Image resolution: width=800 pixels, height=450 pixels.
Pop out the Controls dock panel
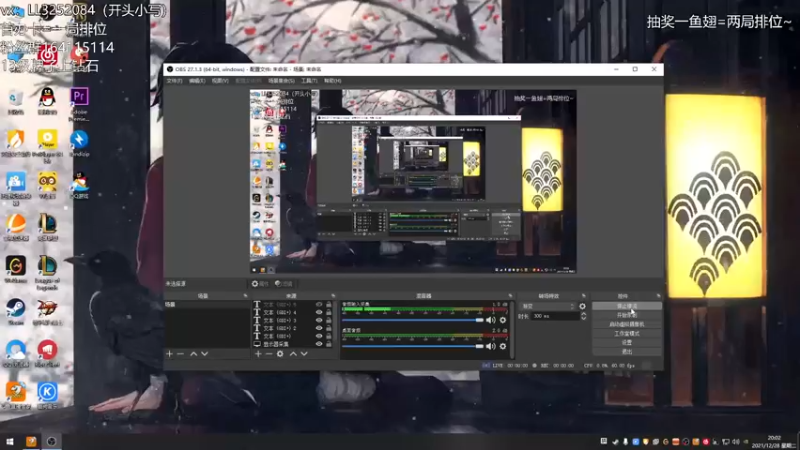658,296
